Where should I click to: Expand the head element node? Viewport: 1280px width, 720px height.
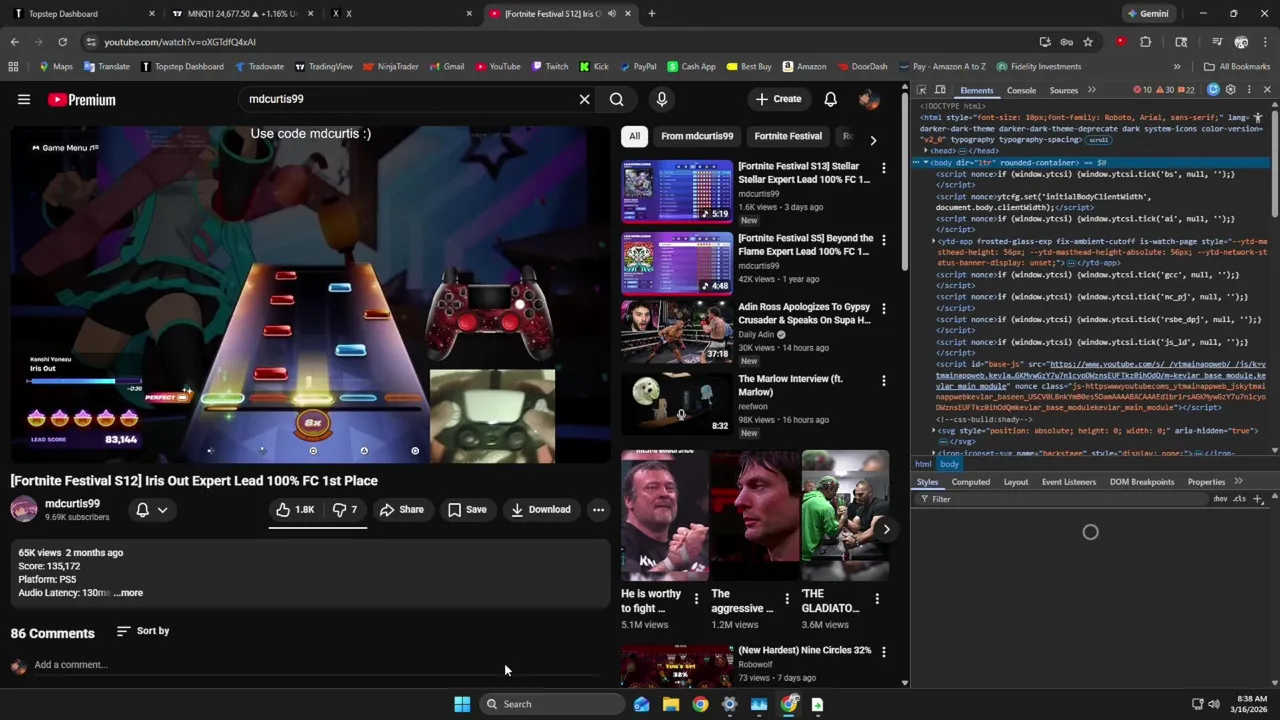point(925,151)
